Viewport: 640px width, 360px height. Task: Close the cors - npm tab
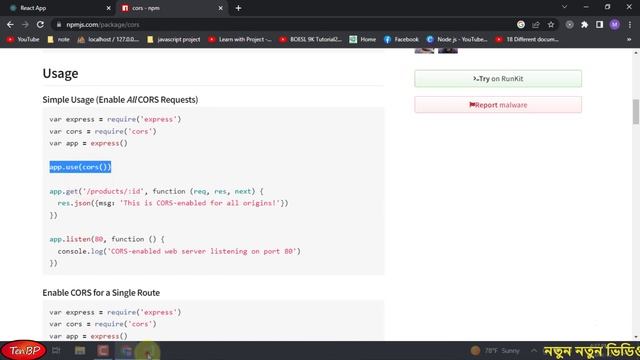(x=220, y=8)
